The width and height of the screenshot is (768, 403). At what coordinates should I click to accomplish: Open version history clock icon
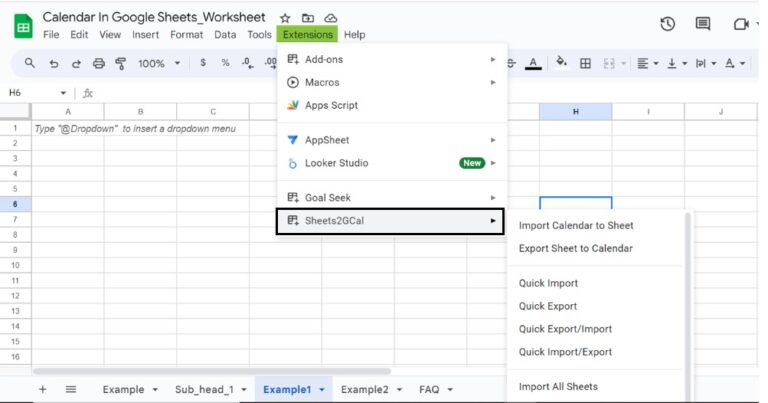pos(667,24)
